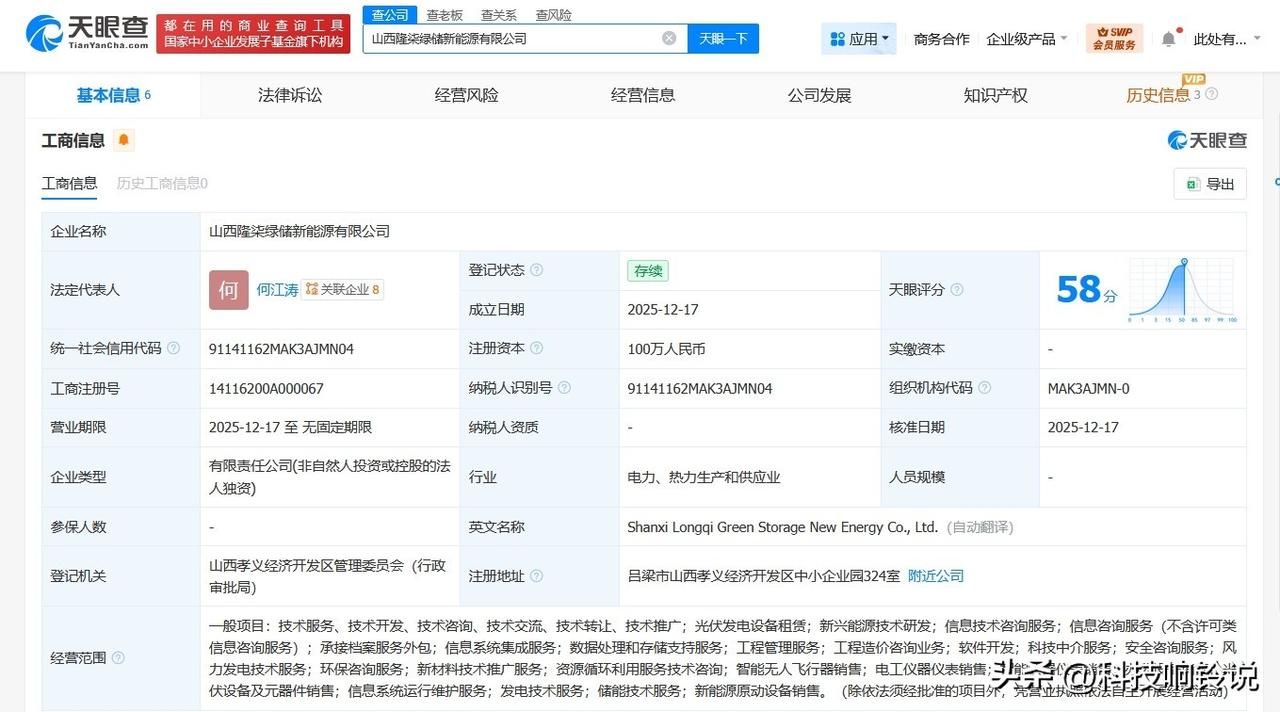
Task: Click the bell alert icon beside 工商信息
Action: click(124, 140)
